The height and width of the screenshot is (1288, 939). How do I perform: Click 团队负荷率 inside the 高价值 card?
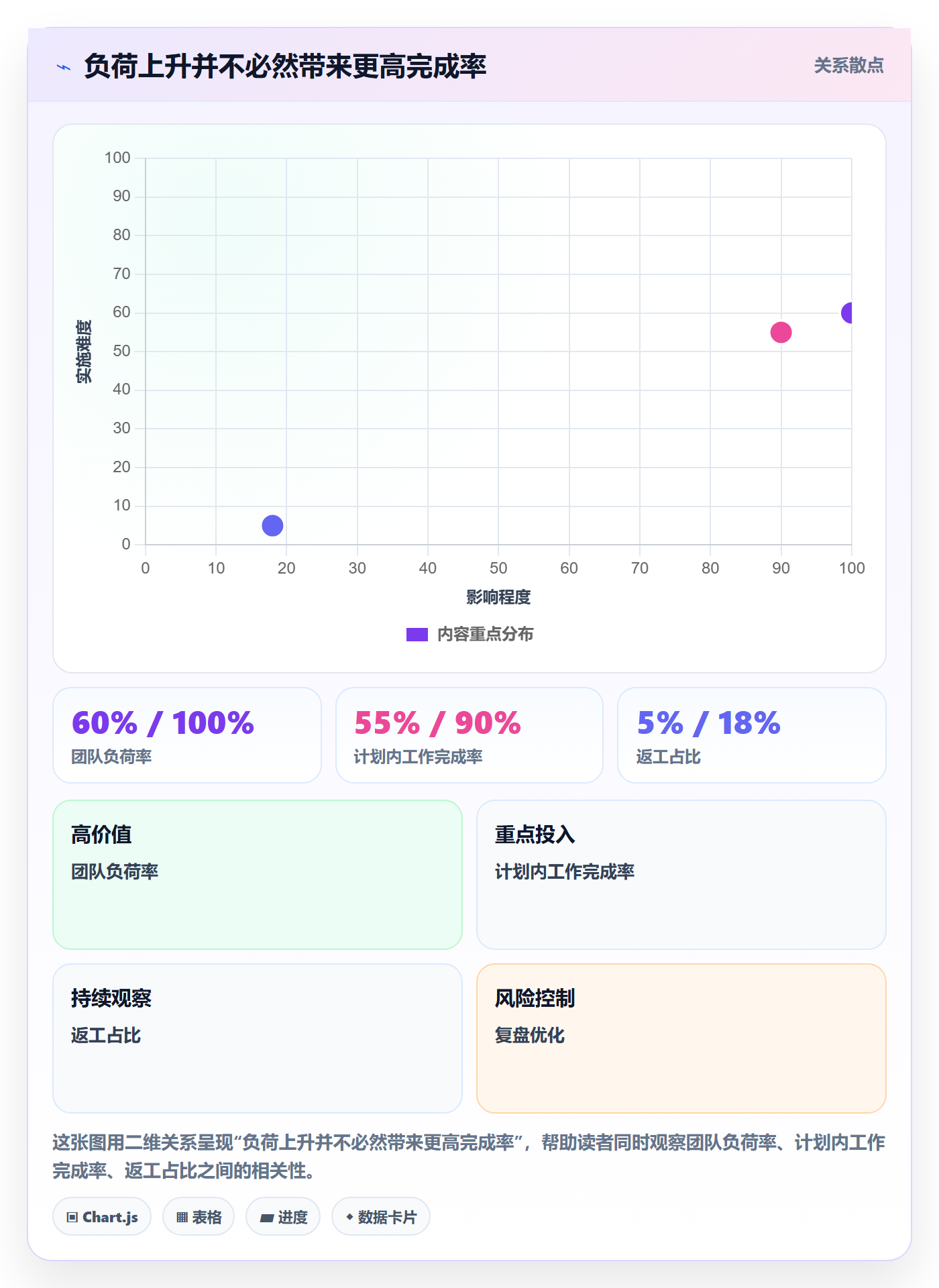coord(115,871)
